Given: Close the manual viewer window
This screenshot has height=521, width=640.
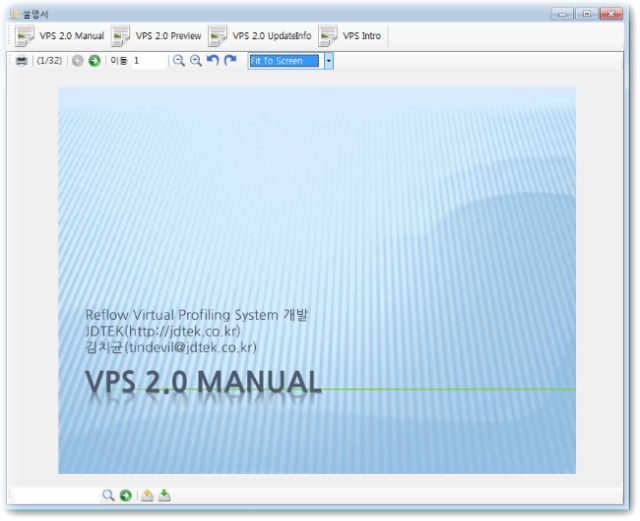Looking at the screenshot, I should tap(611, 14).
